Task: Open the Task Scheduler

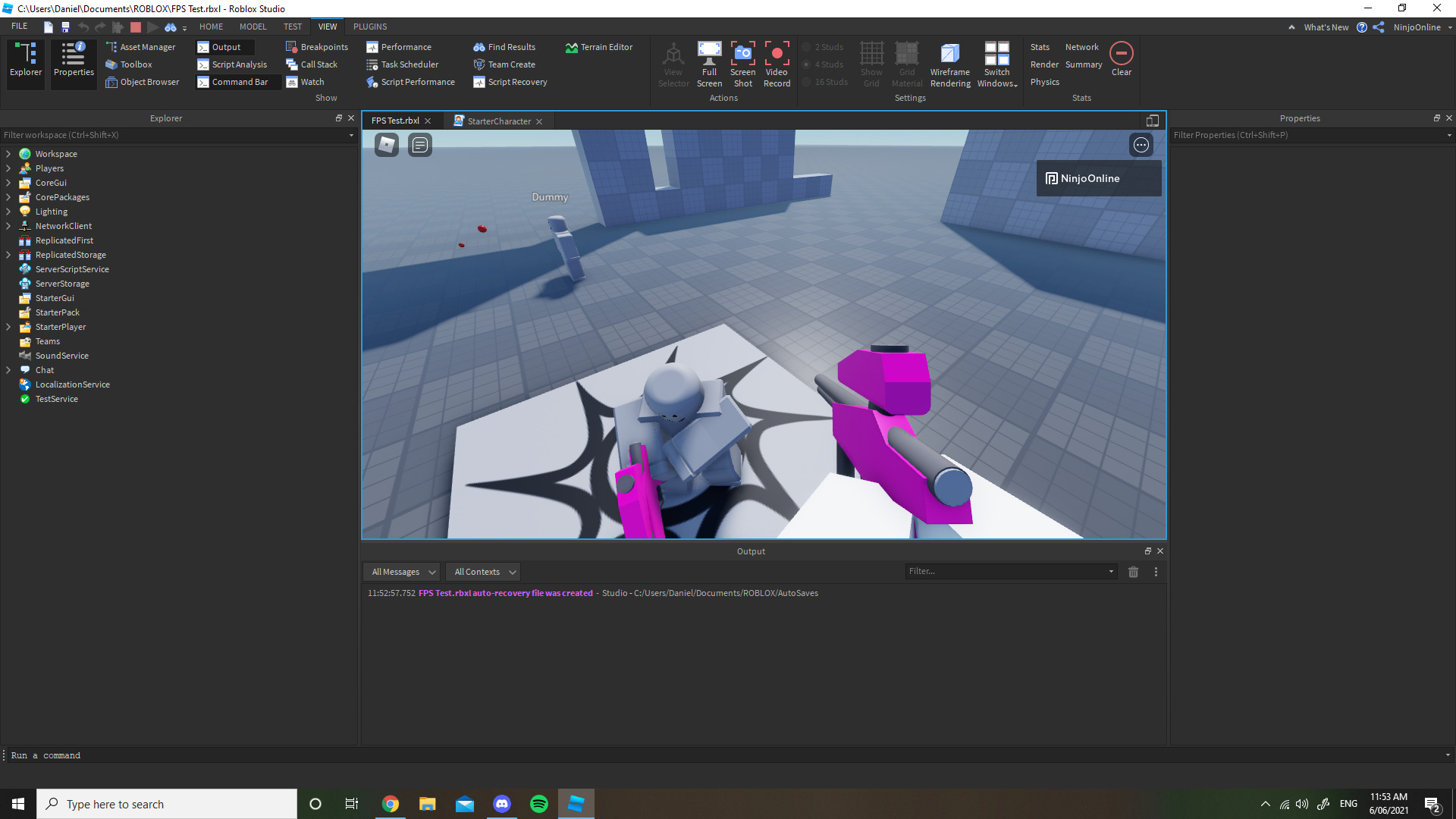Action: 403,64
